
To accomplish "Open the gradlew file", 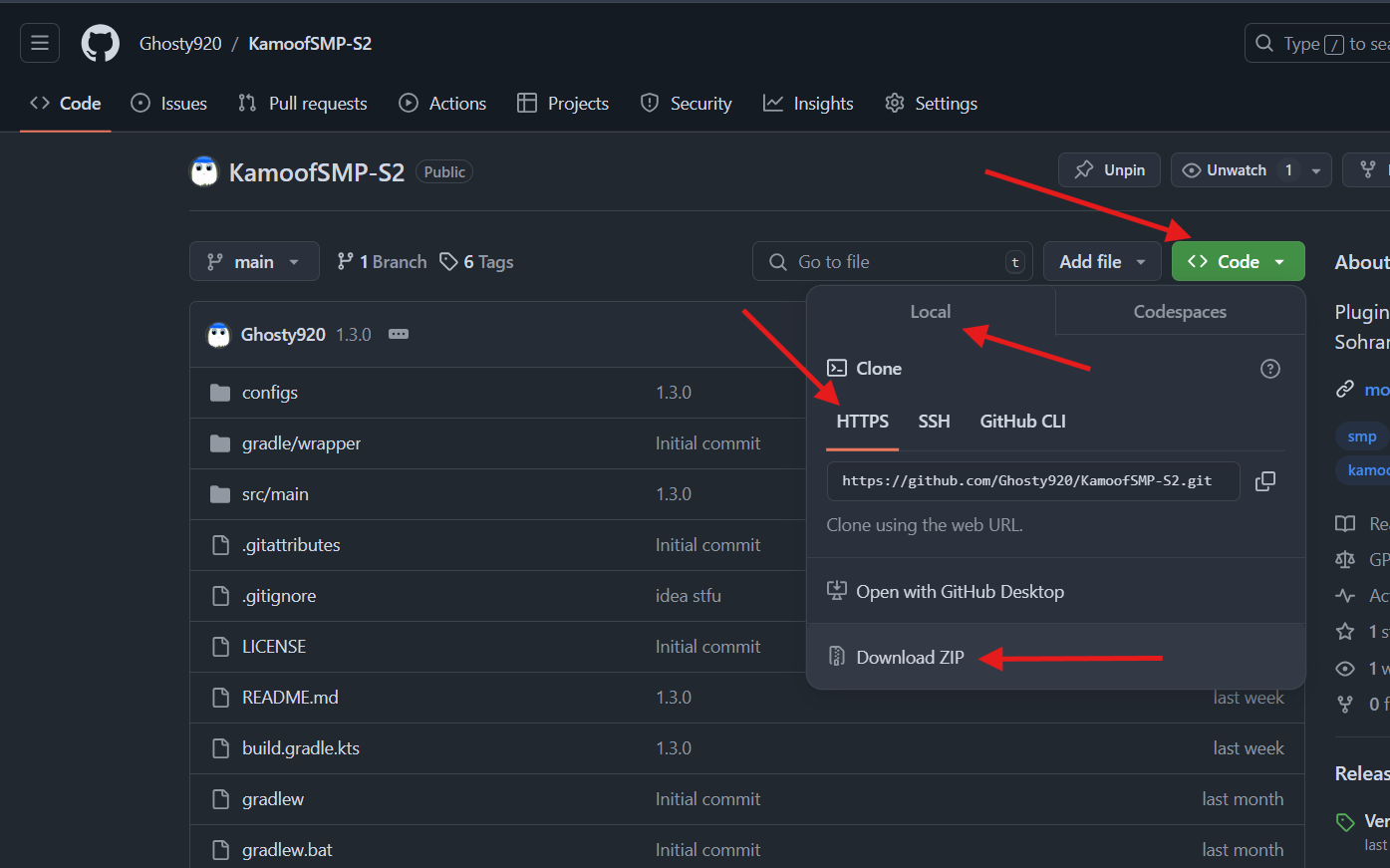I will (273, 799).
